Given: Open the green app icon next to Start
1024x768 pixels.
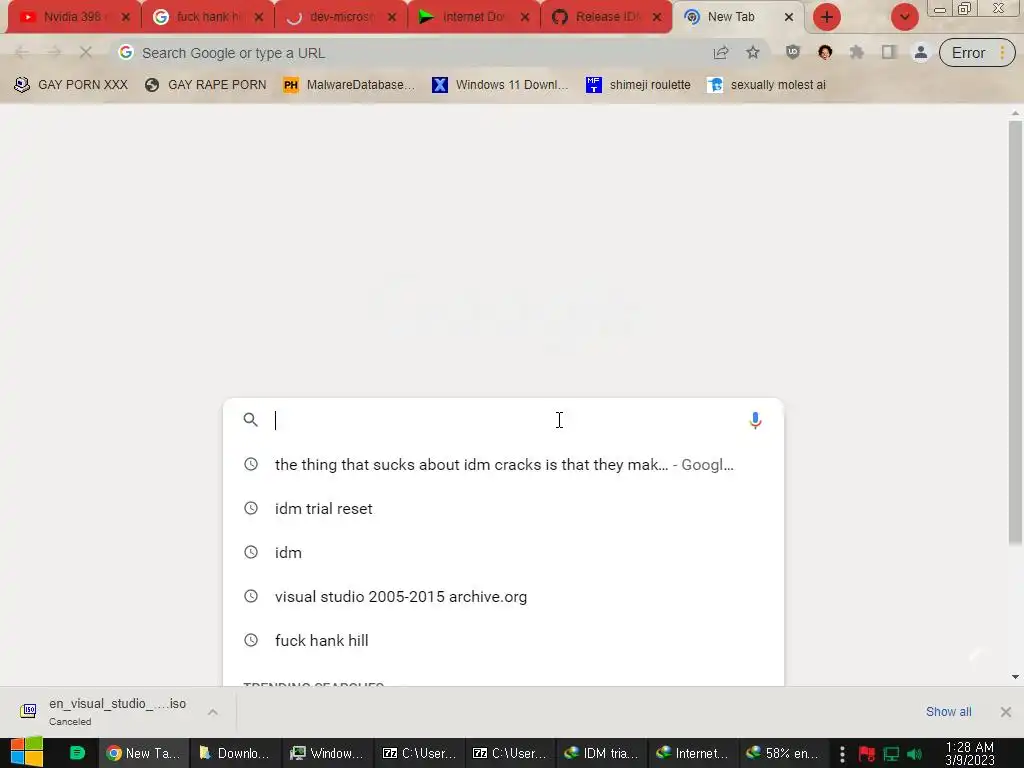Looking at the screenshot, I should 77,753.
